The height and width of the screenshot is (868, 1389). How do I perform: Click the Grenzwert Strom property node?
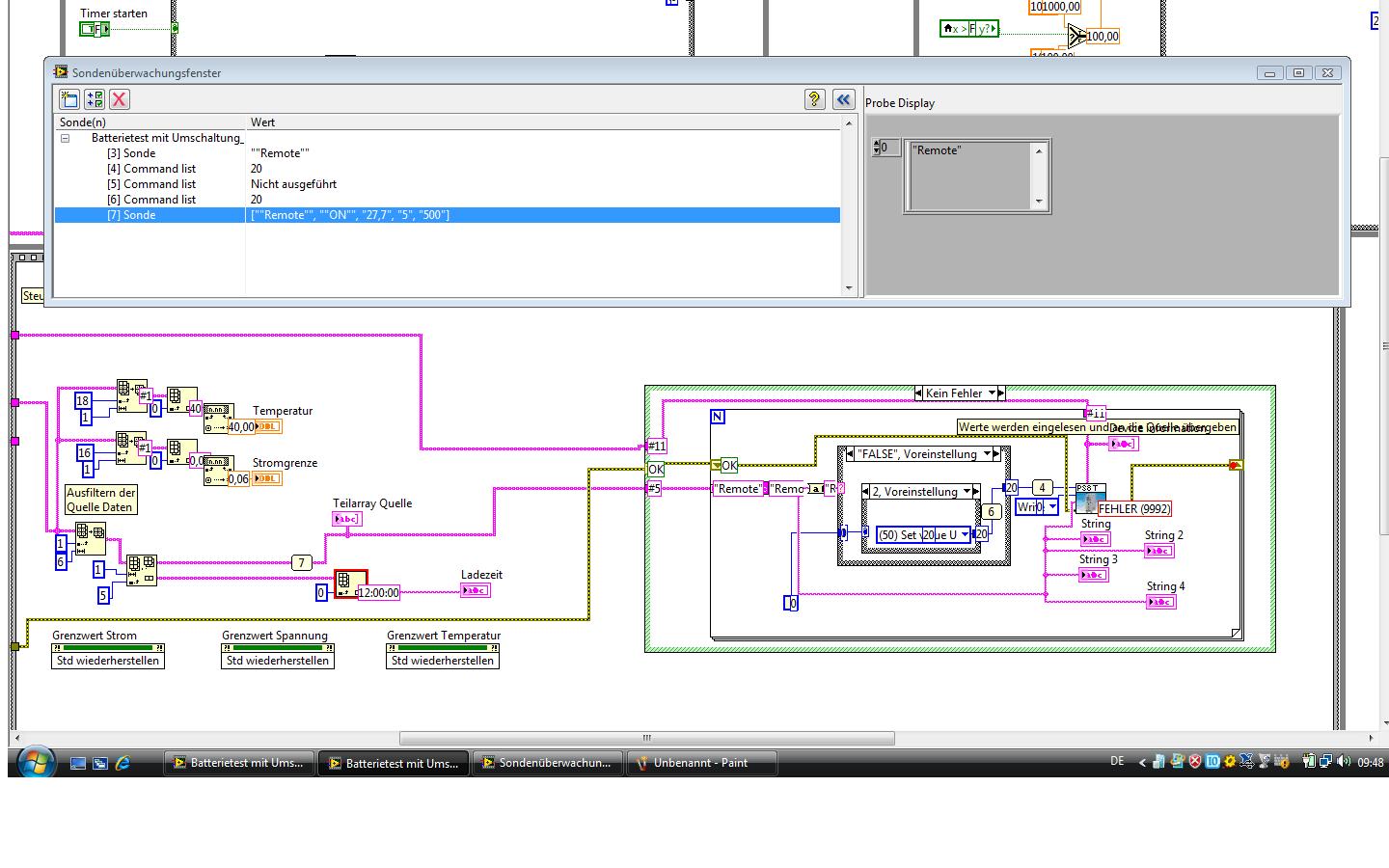(x=108, y=654)
